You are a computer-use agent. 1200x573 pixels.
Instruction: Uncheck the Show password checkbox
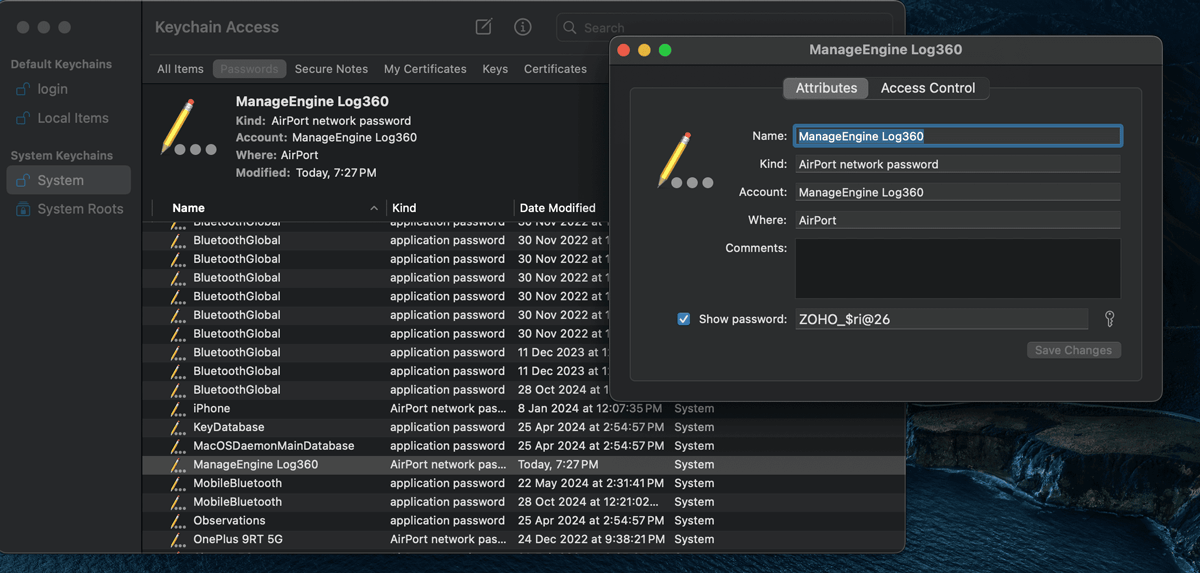pos(684,319)
